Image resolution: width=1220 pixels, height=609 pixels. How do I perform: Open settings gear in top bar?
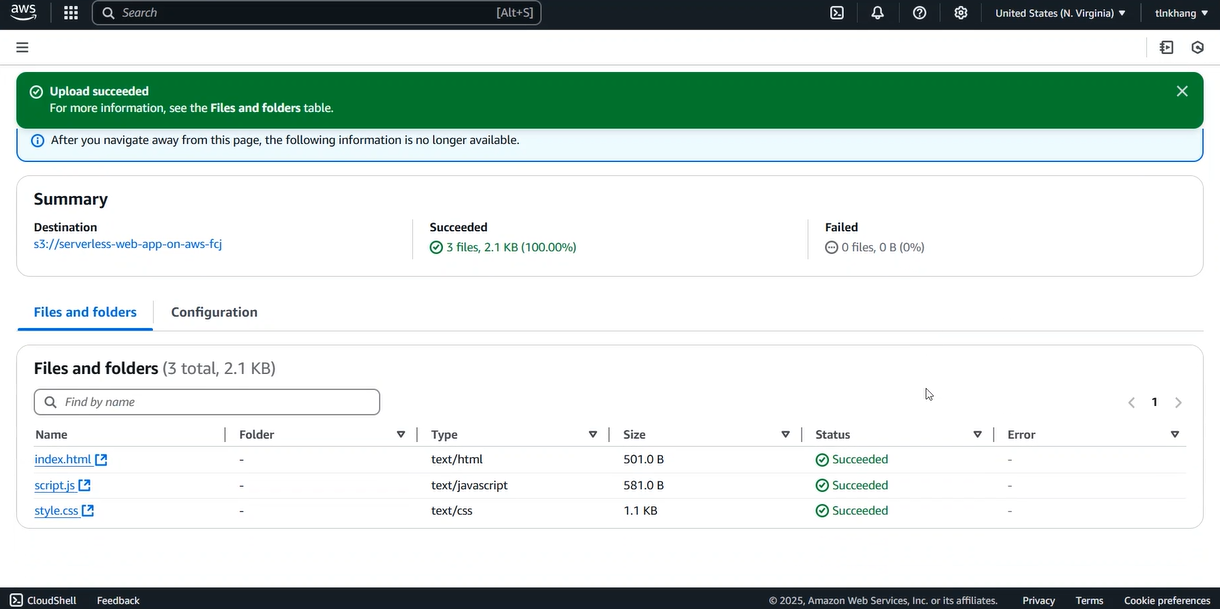point(961,13)
